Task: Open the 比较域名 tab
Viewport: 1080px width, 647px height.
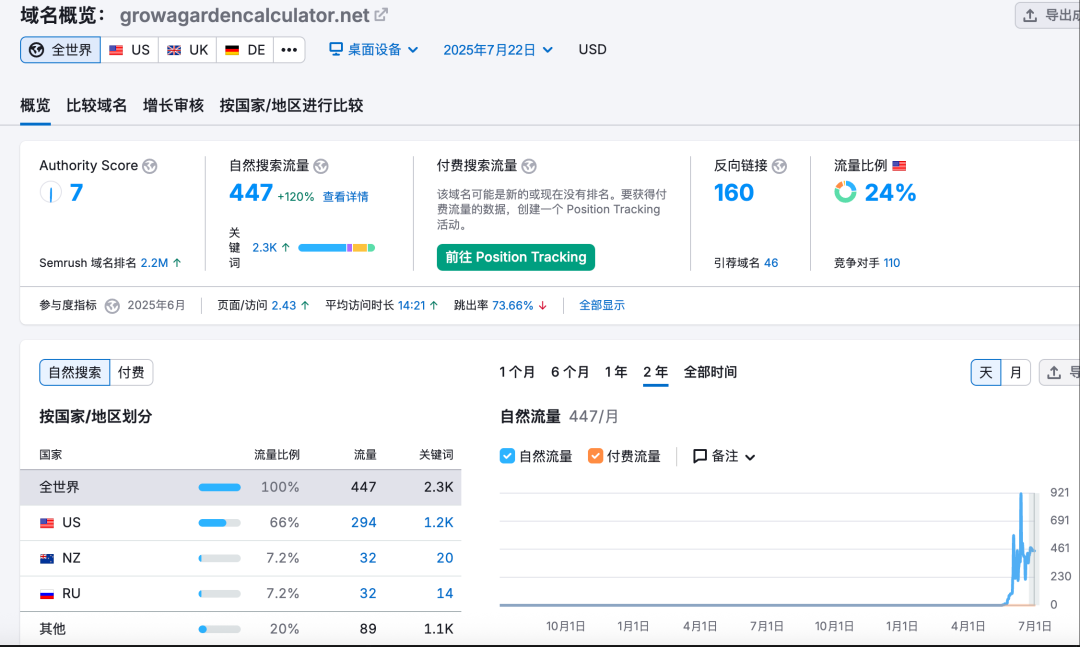Action: (x=96, y=105)
